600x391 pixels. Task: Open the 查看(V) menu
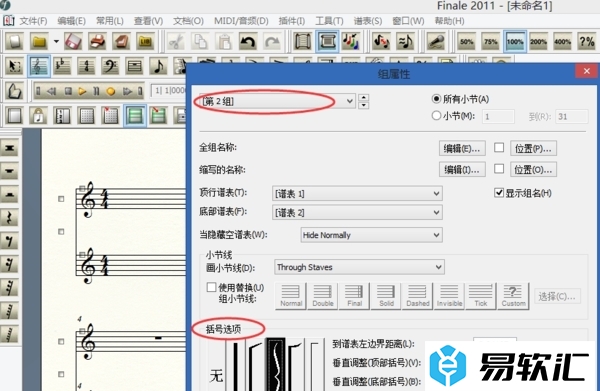point(148,21)
